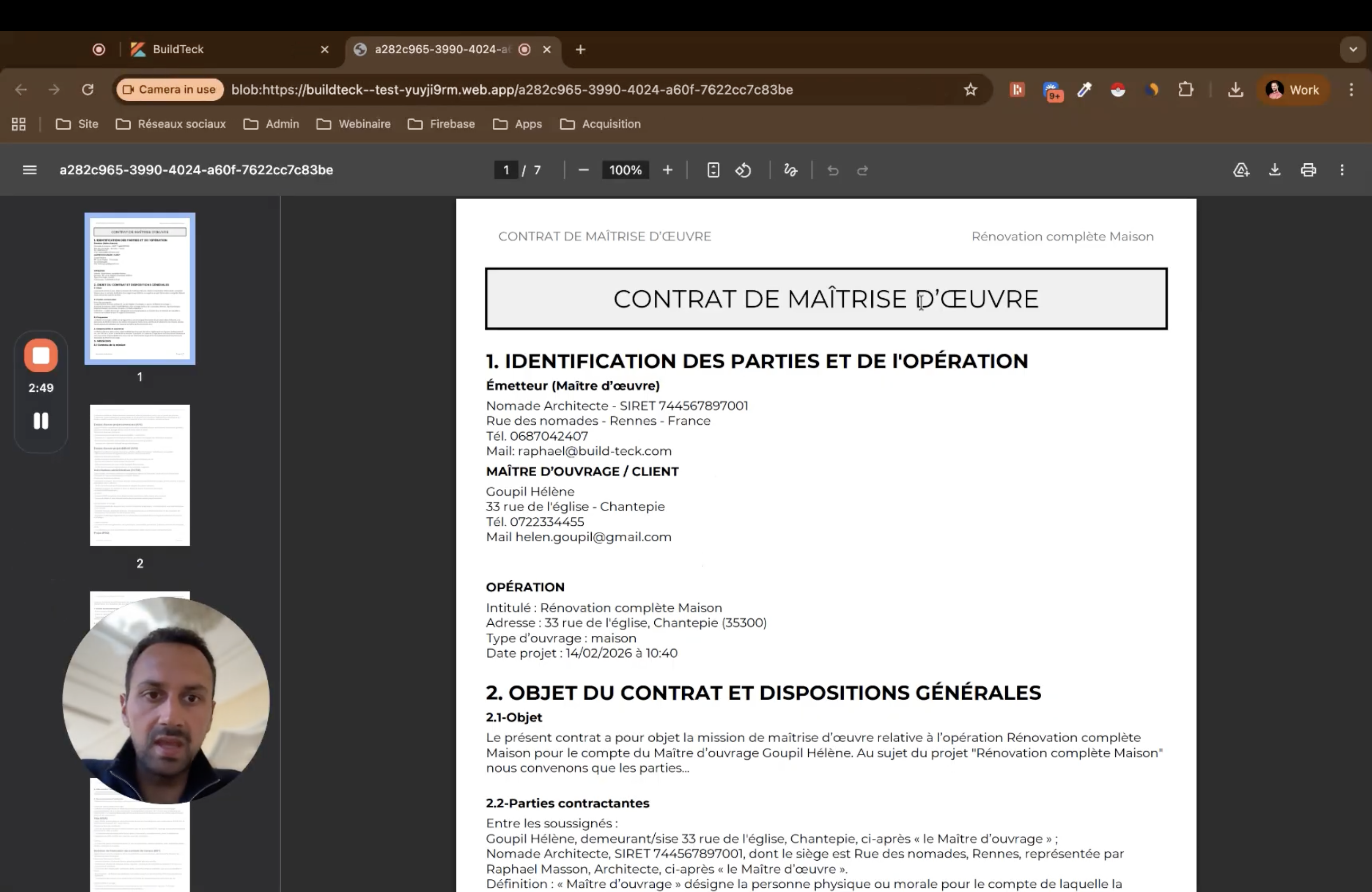Select the annotate pen tool in PDF toolbar
This screenshot has width=1372, height=892.
point(791,170)
